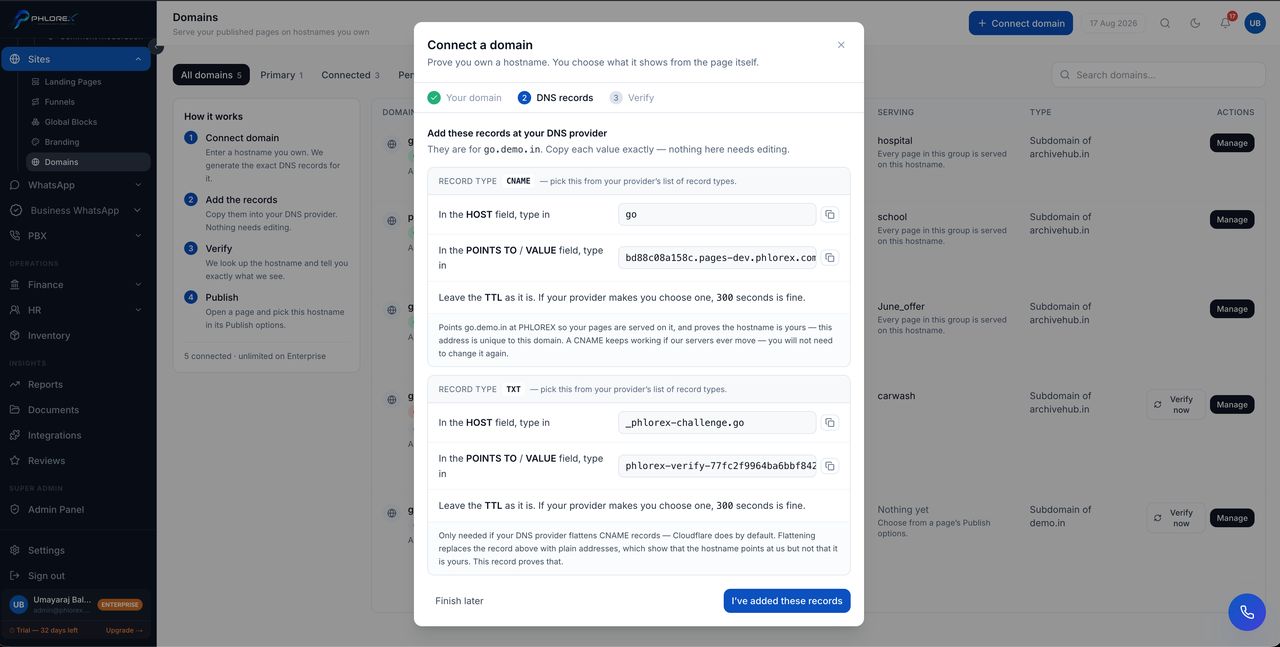Screen dimensions: 1280x647
Task: Copy the phlorex-verify TXT value
Action: [x=830, y=466]
